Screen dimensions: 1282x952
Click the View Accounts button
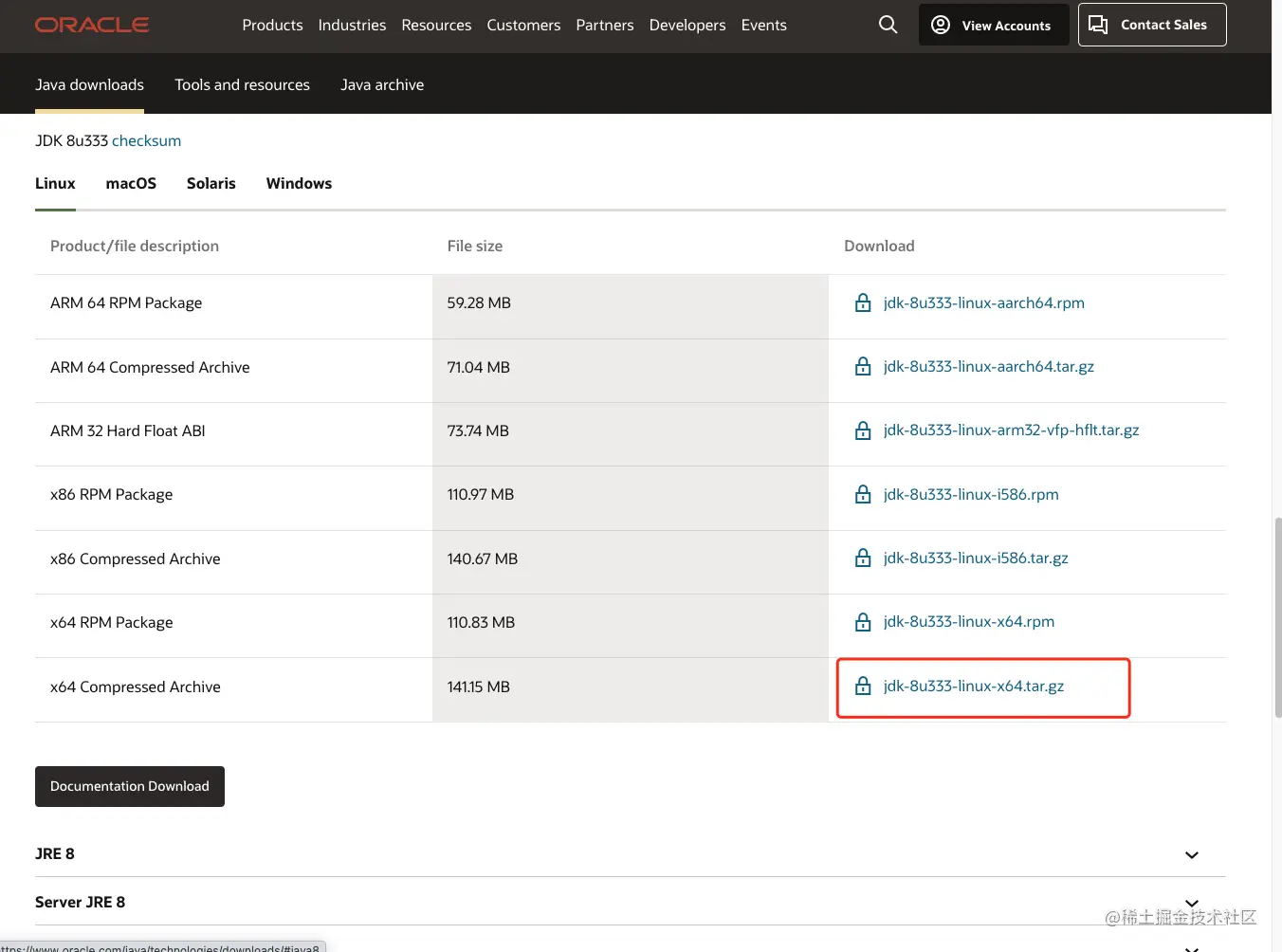(x=994, y=25)
